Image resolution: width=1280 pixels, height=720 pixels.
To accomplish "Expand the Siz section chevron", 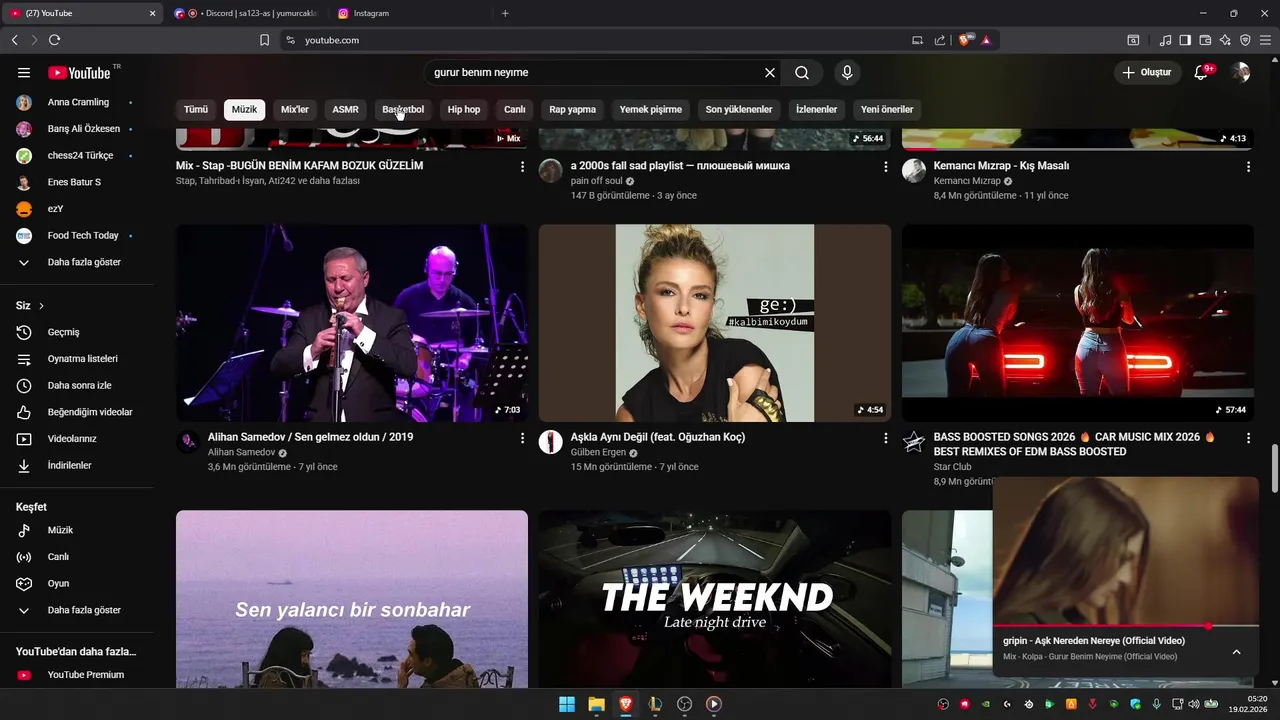I will pos(41,306).
